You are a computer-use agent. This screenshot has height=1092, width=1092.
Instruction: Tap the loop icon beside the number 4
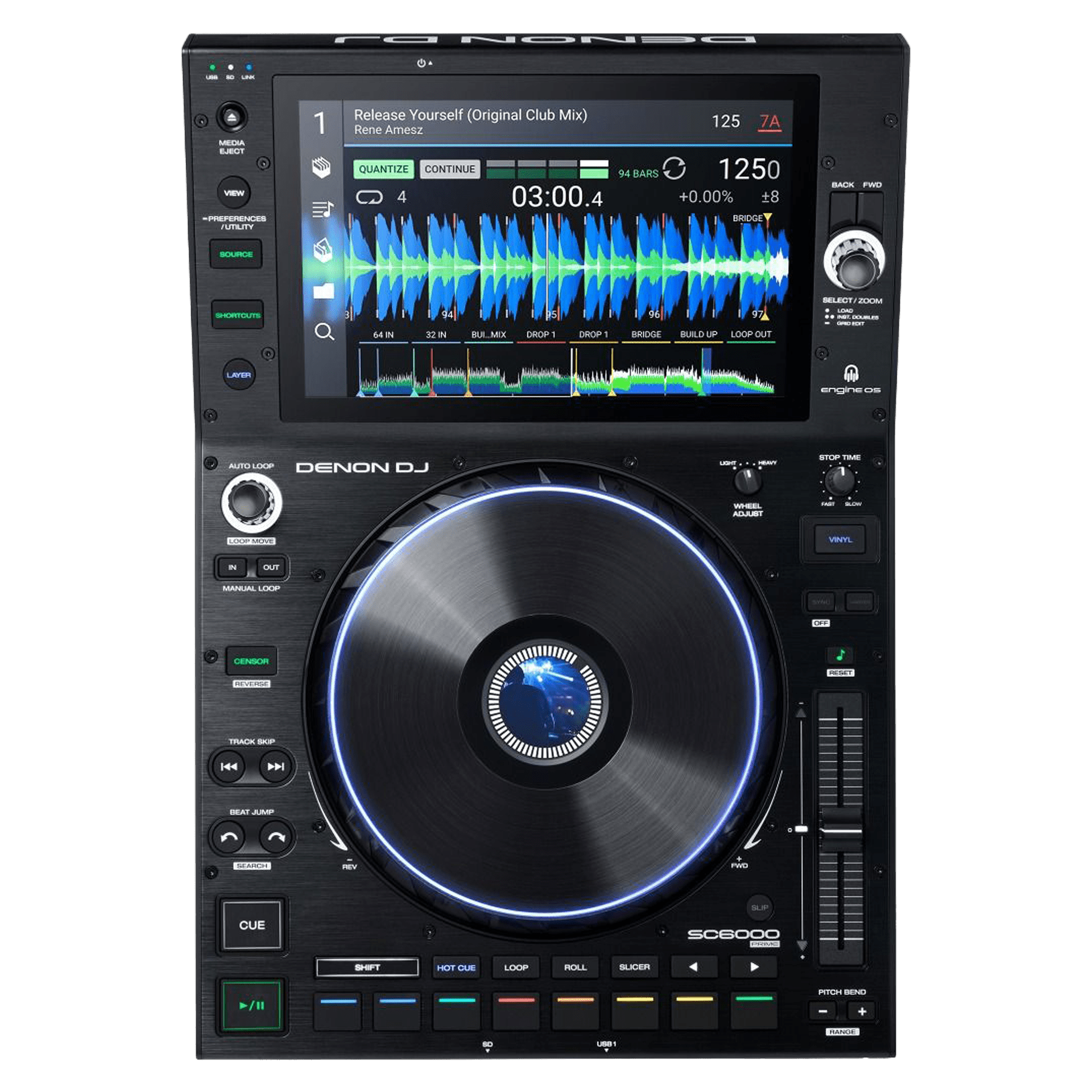pyautogui.click(x=369, y=197)
